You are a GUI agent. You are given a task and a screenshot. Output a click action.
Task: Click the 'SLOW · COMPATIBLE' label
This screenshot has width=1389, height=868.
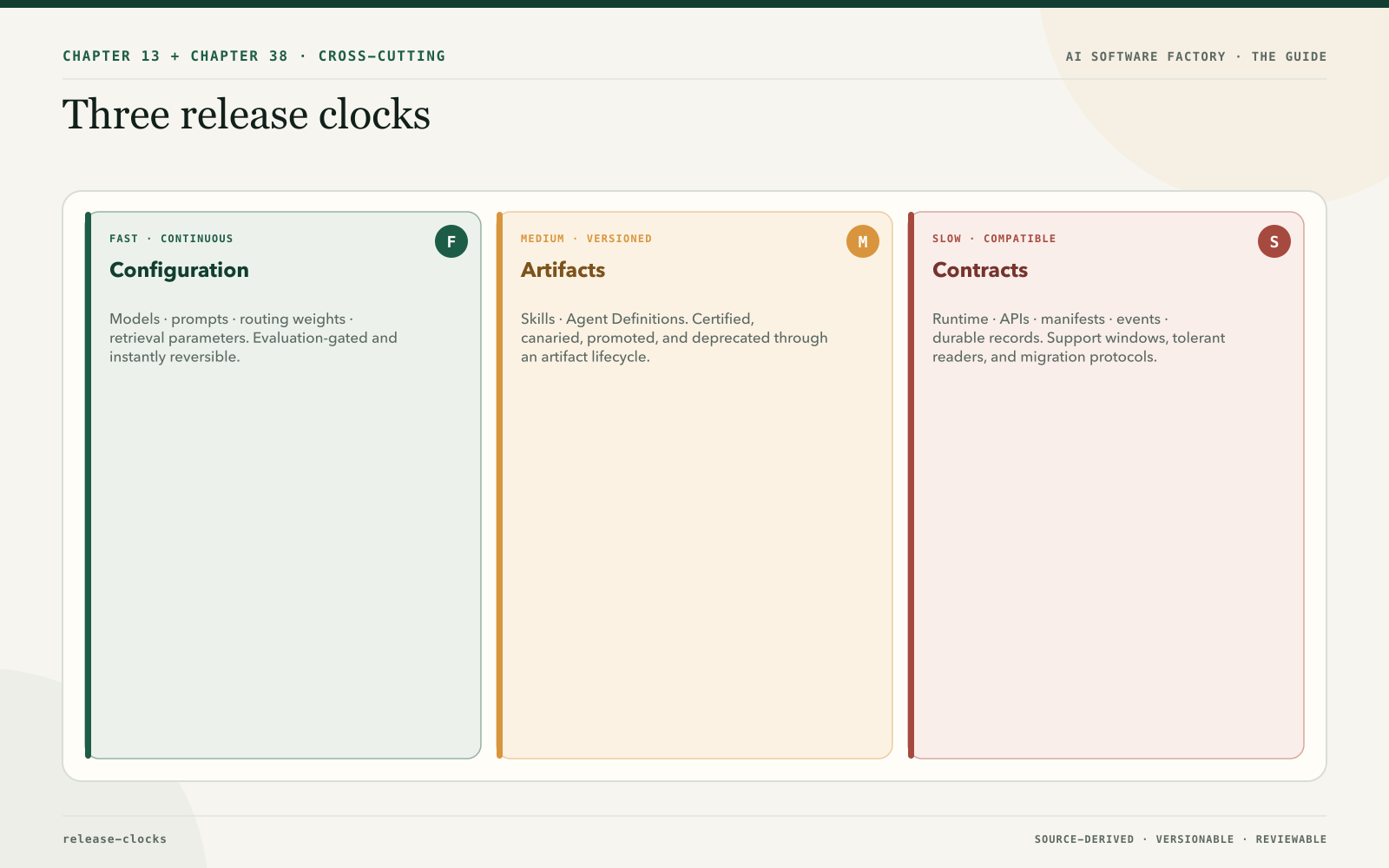(994, 239)
